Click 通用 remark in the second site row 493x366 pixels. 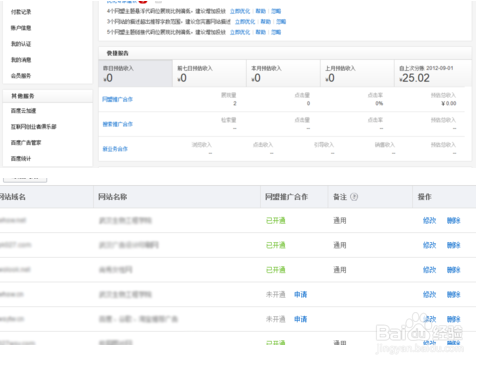coord(340,245)
